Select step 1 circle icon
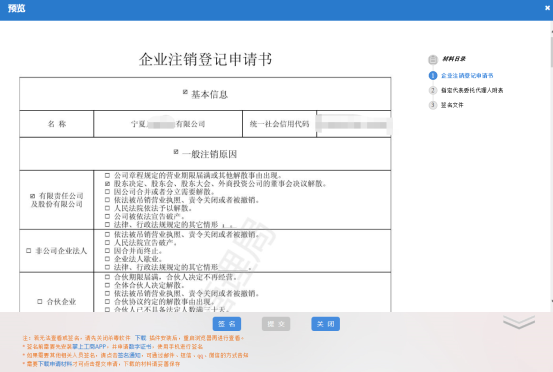 [x=433, y=75]
